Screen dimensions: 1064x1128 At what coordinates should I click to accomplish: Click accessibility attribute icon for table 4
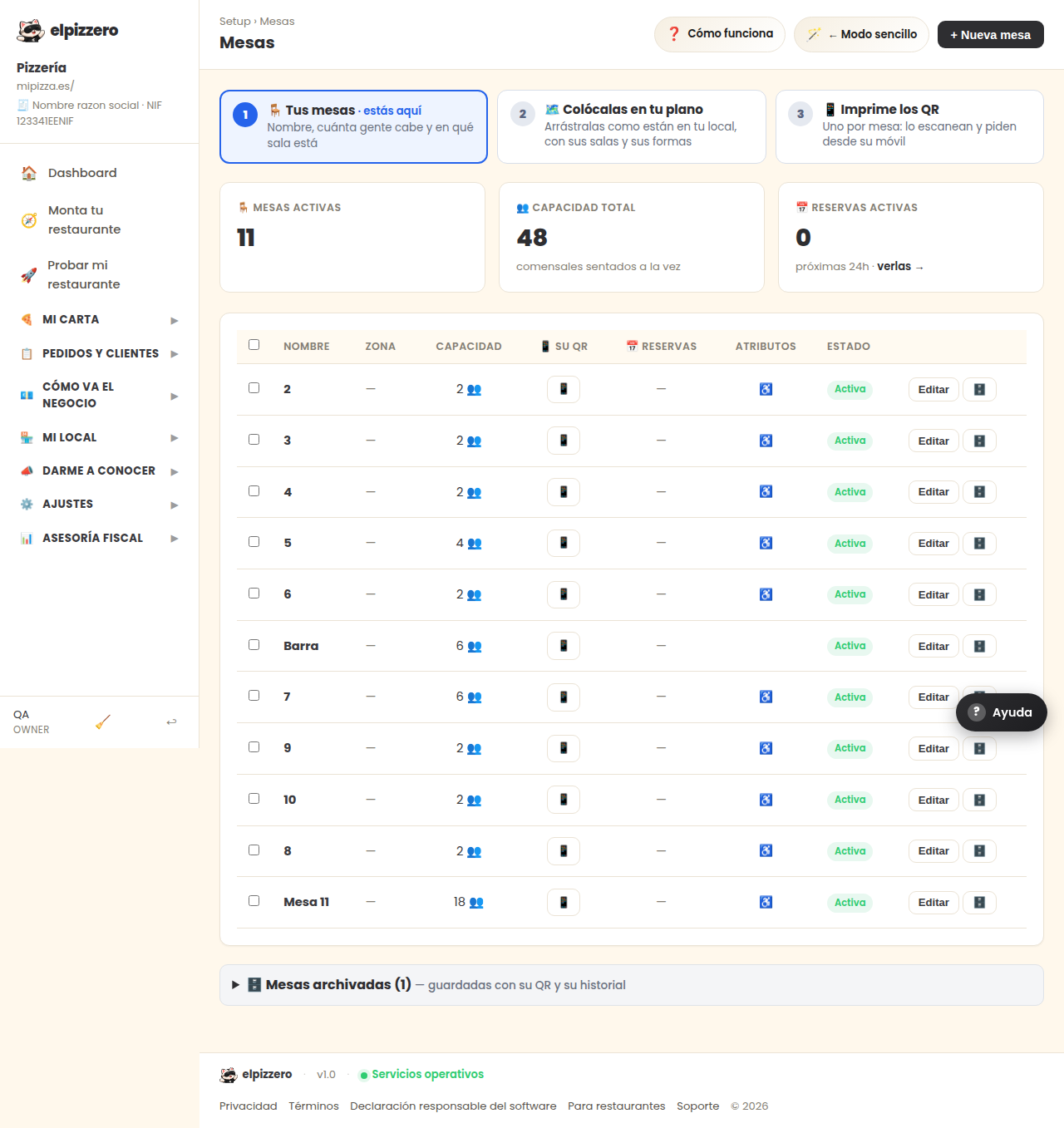point(766,492)
